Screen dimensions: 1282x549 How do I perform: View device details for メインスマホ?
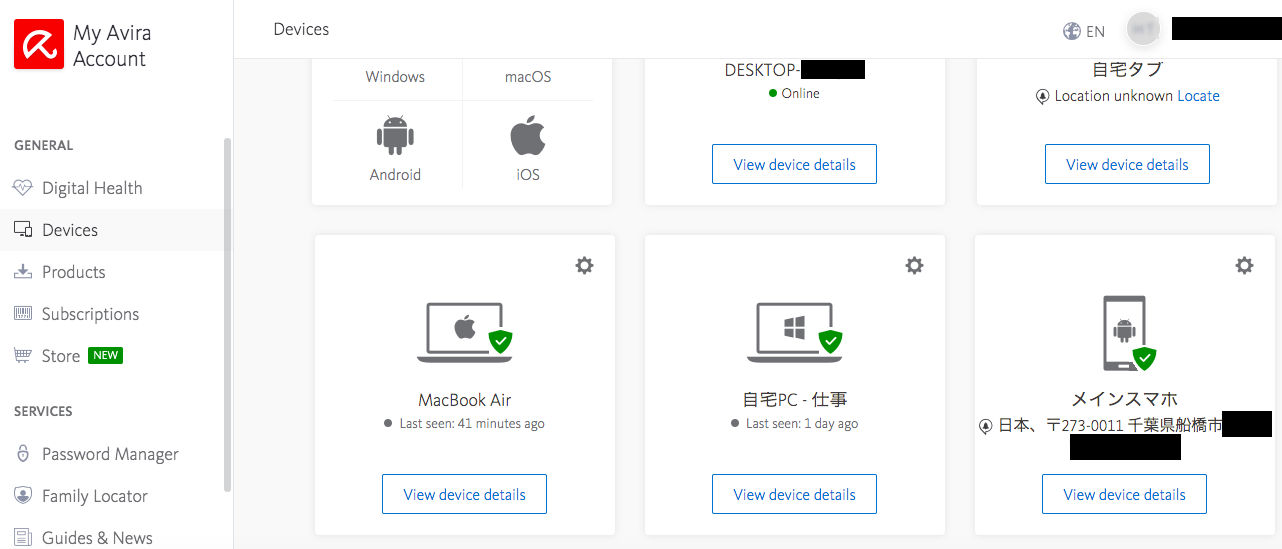tap(1124, 494)
